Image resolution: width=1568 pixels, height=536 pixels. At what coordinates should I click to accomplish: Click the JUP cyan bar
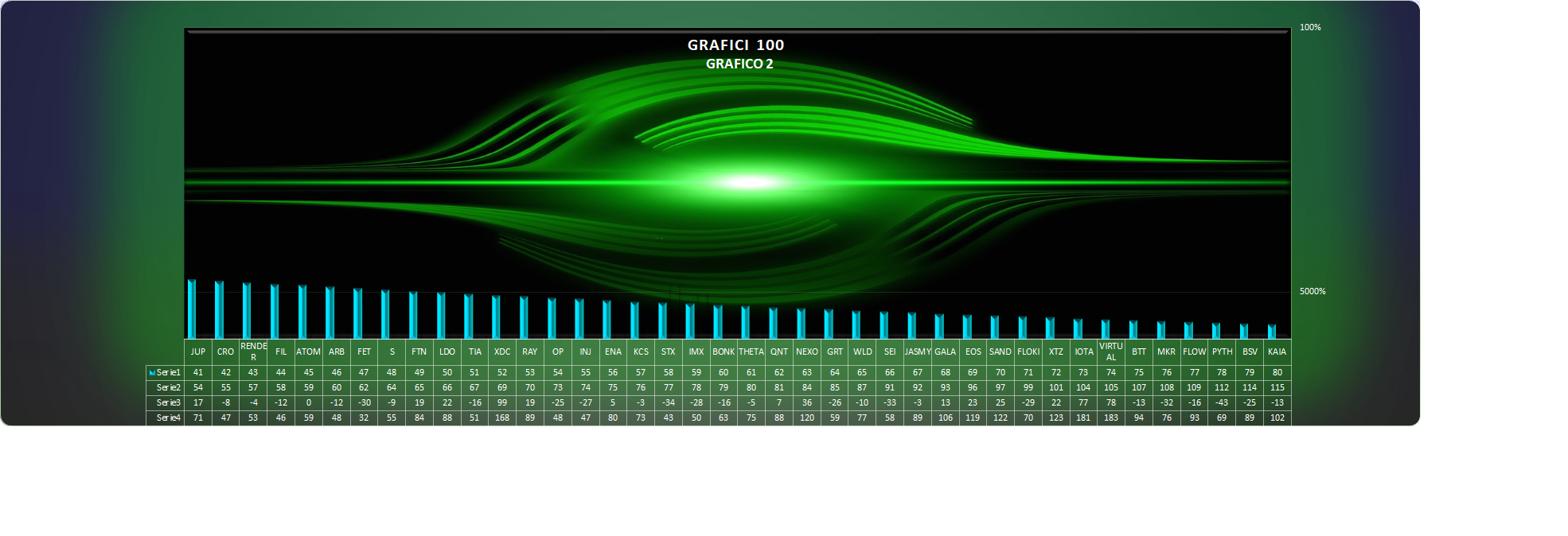192,309
